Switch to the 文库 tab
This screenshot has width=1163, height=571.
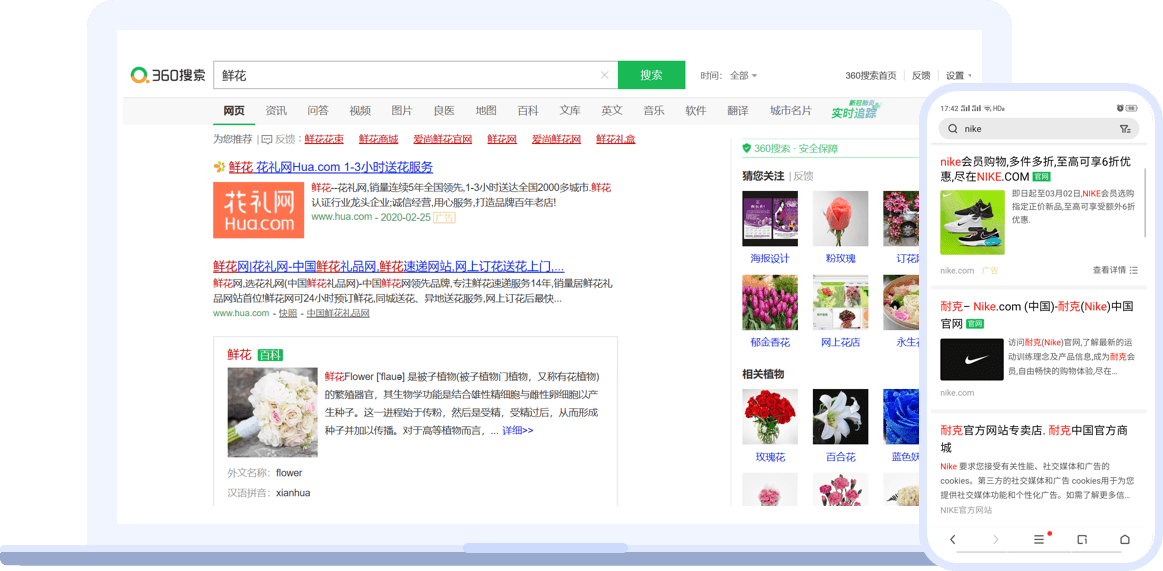pos(570,110)
